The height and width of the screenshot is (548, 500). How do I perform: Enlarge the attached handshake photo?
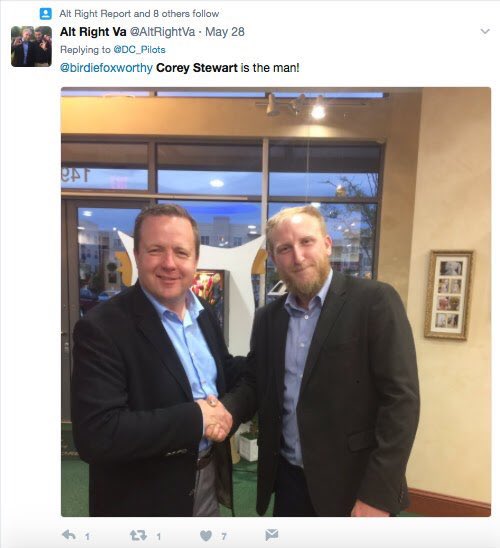coord(276,302)
